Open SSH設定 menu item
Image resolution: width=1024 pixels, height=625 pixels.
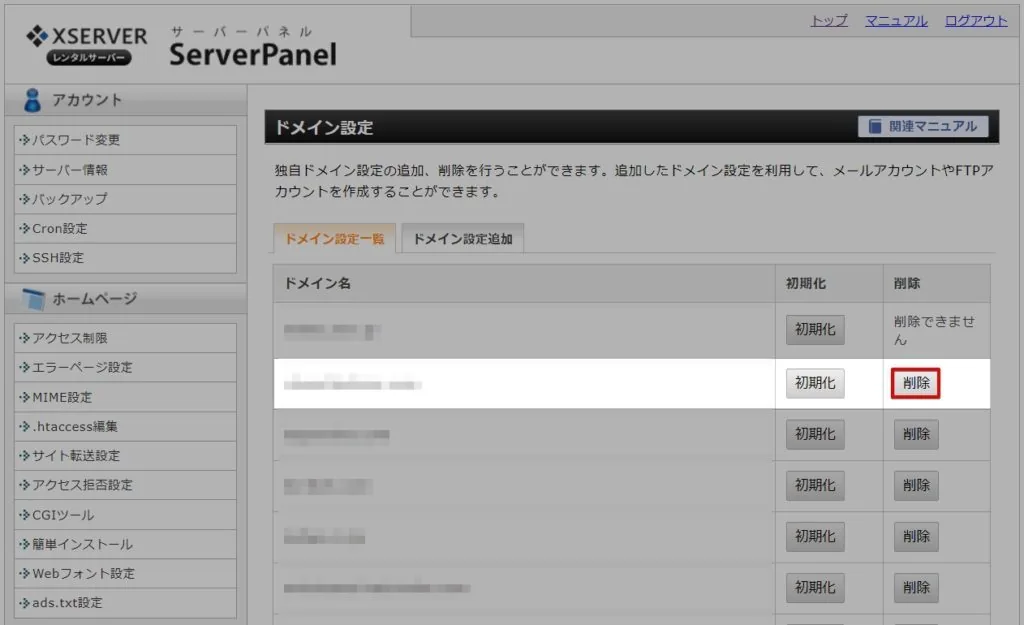[x=125, y=258]
